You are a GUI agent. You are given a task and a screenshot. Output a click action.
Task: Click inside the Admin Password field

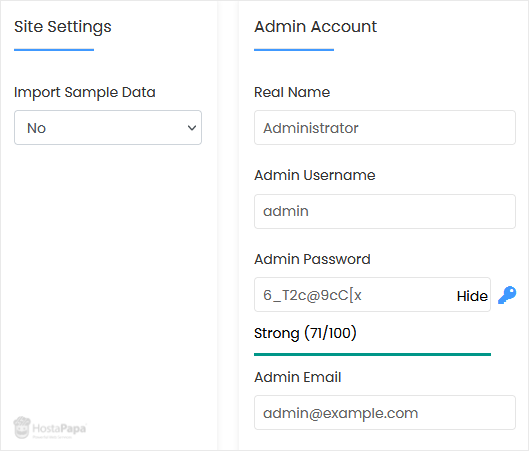point(354,295)
